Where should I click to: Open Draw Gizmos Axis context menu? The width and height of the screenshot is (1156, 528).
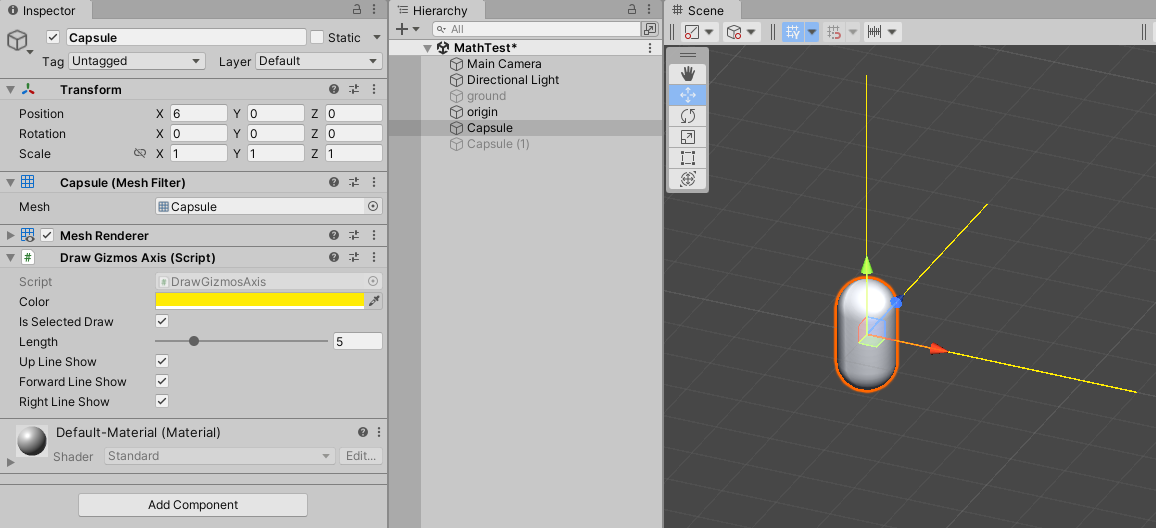click(374, 257)
